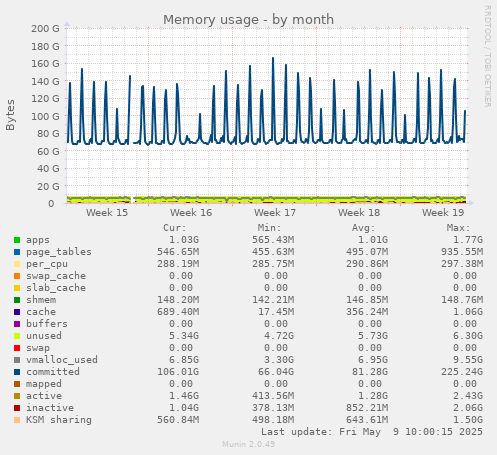Image resolution: width=497 pixels, height=455 pixels.
Task: Click the 'unused' legend label
Action: pyautogui.click(x=44, y=336)
